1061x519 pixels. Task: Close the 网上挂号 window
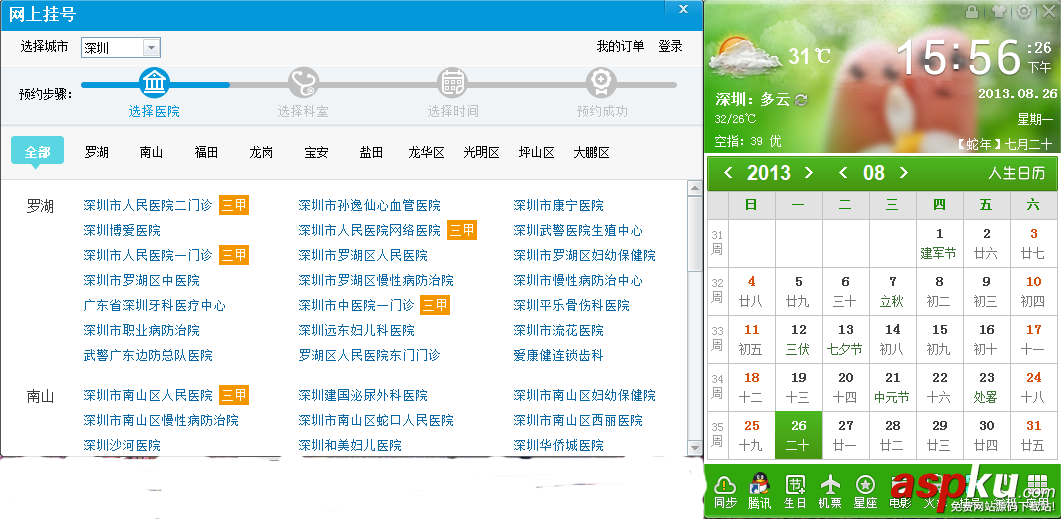683,9
